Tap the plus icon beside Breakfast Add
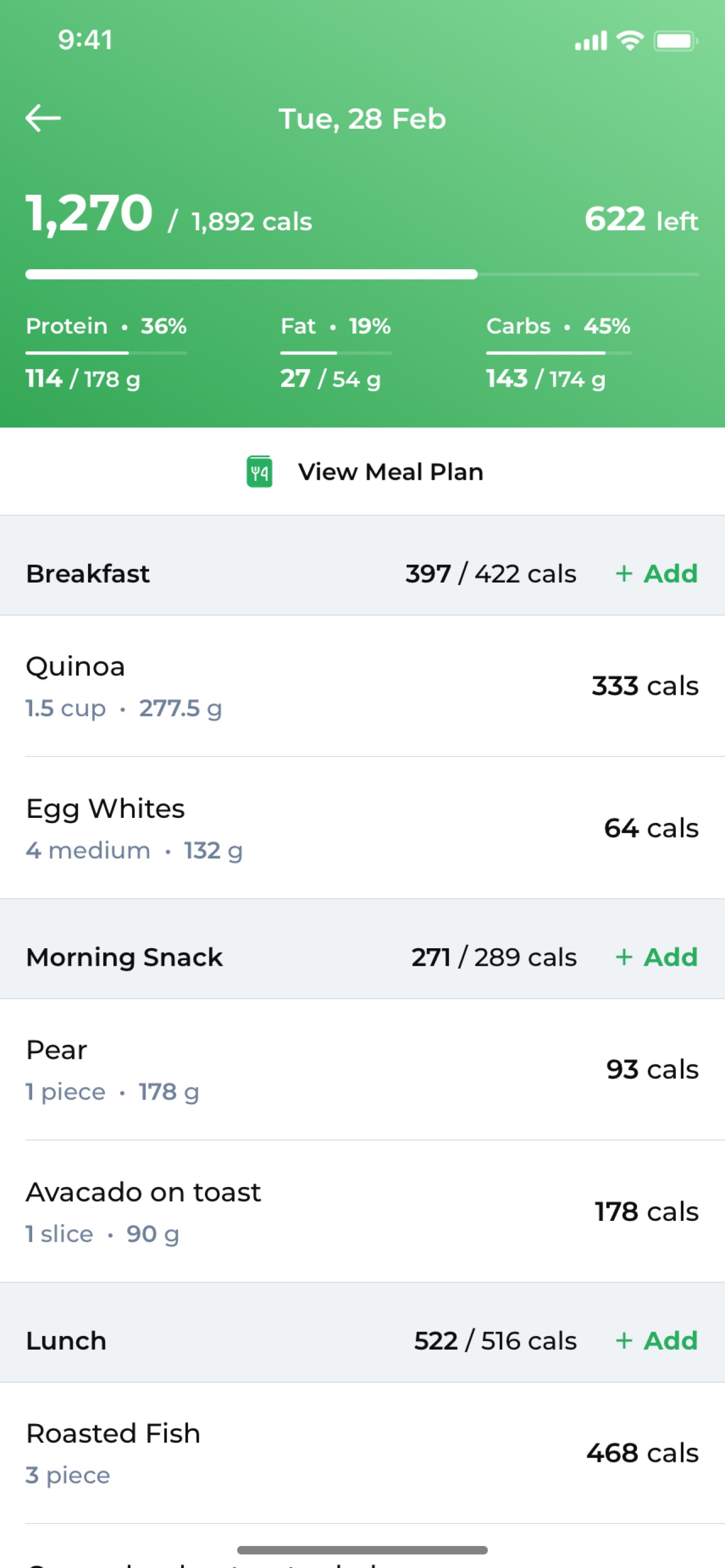 [x=624, y=573]
